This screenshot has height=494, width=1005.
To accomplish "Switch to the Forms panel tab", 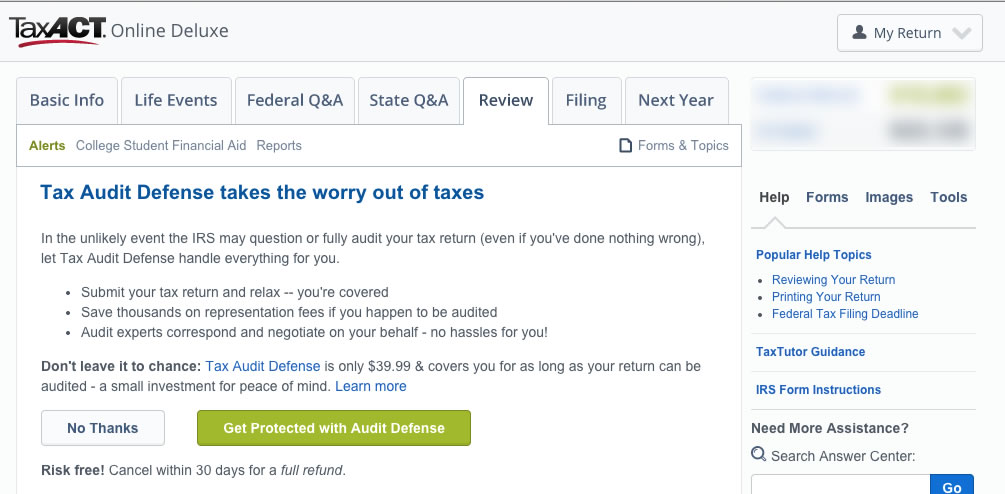I will [827, 197].
